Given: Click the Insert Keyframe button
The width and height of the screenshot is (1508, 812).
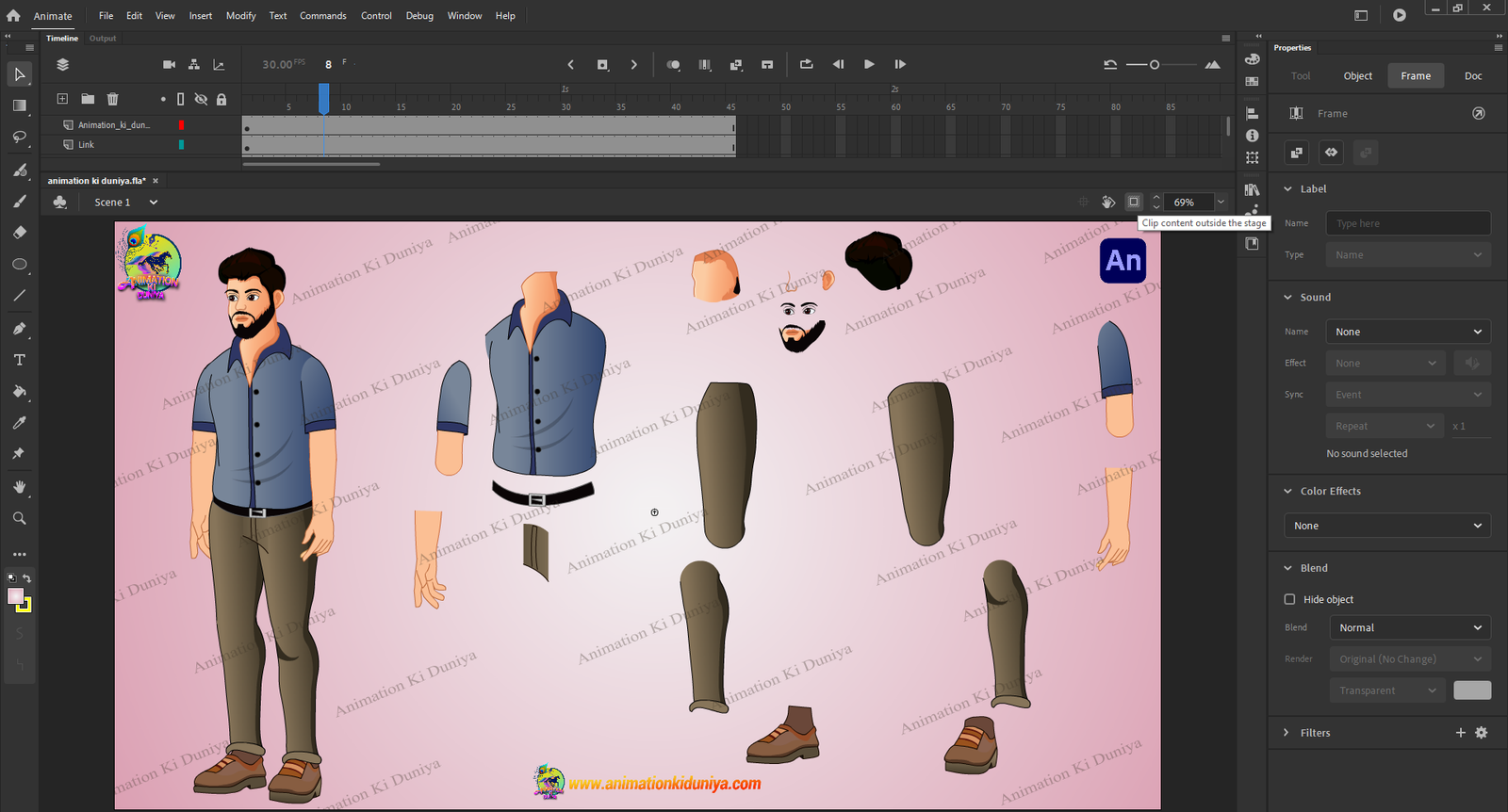Looking at the screenshot, I should [603, 65].
